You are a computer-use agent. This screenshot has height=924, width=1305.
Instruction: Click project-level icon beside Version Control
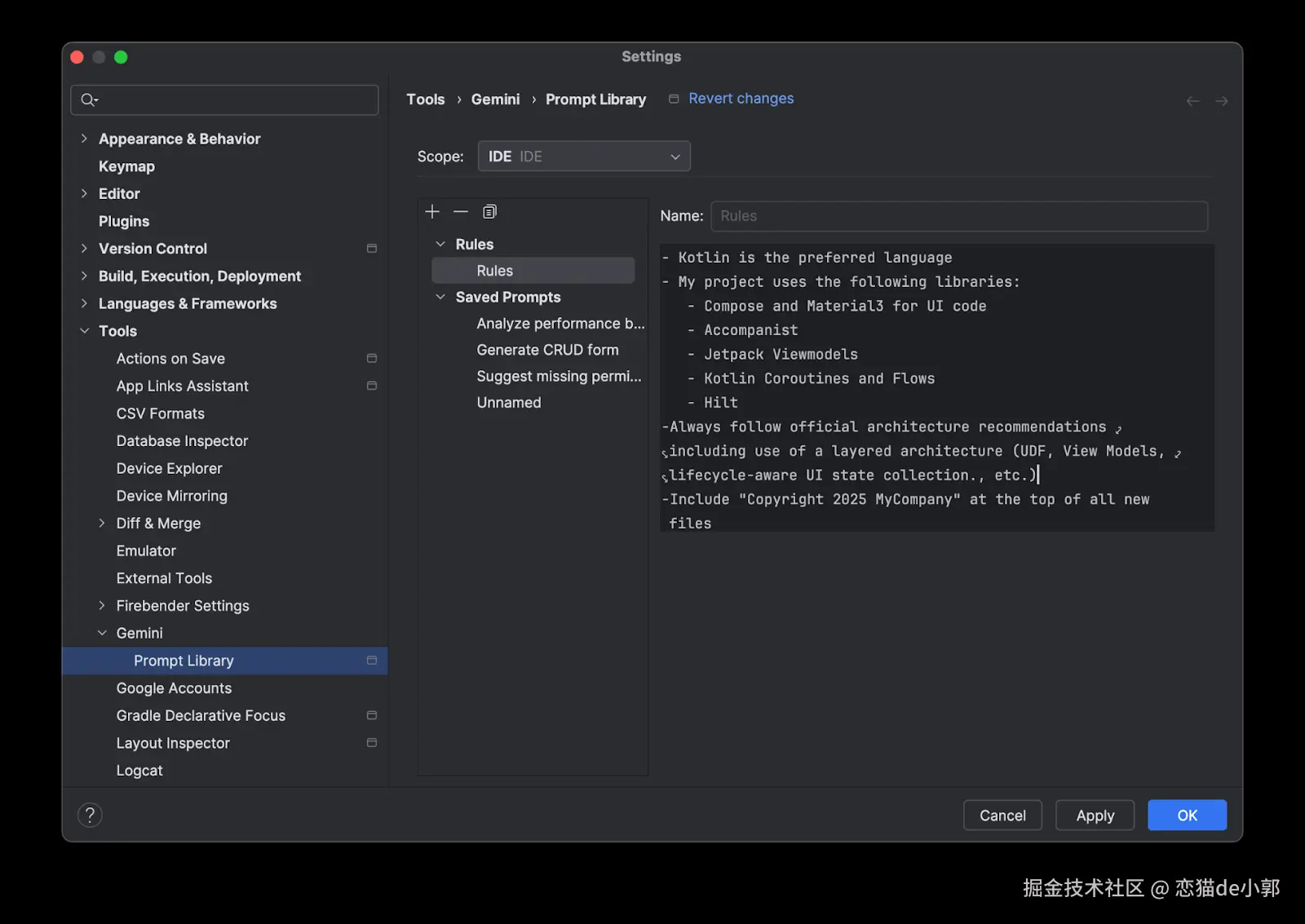click(372, 249)
